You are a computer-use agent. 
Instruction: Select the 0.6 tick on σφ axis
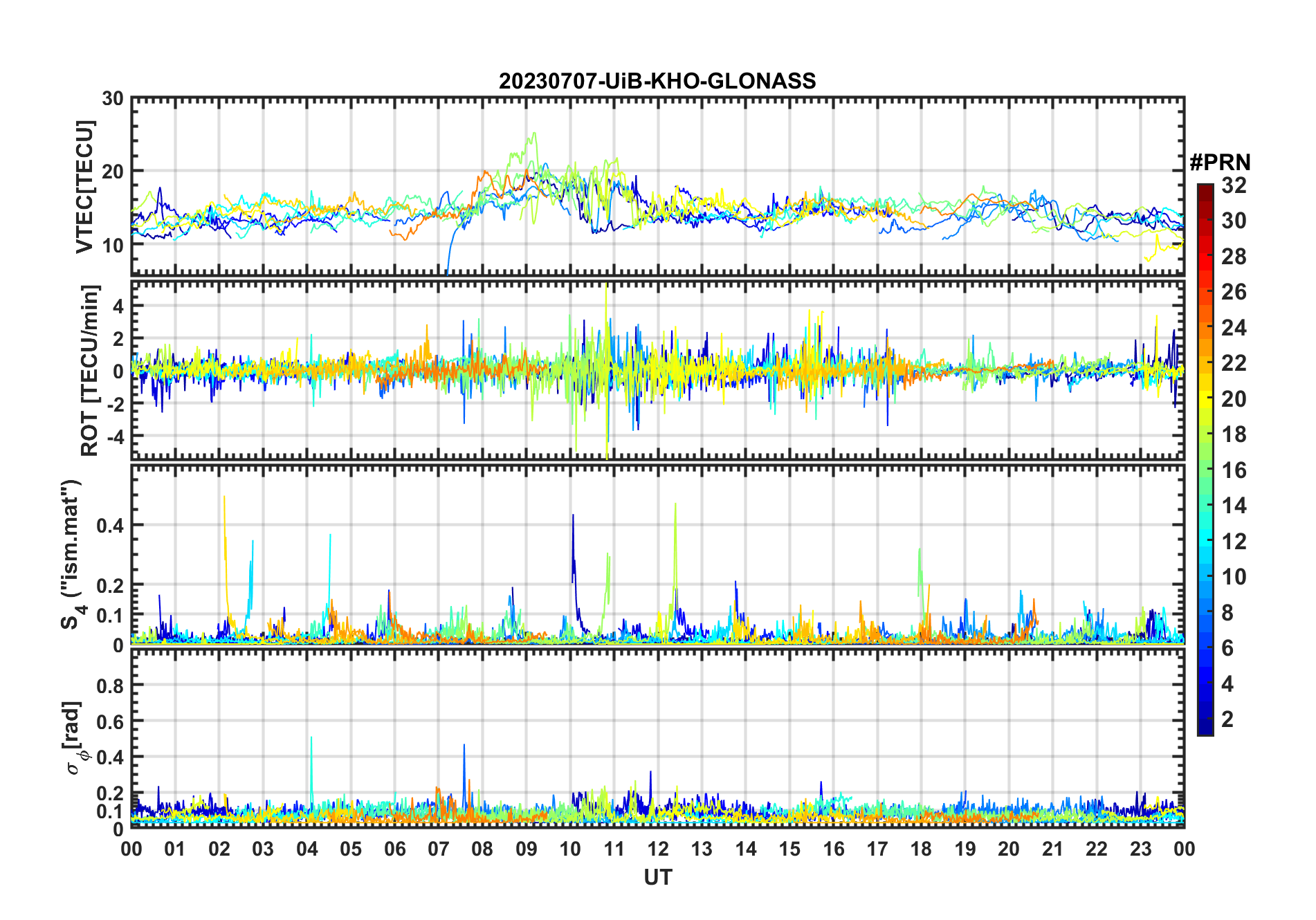(x=110, y=721)
